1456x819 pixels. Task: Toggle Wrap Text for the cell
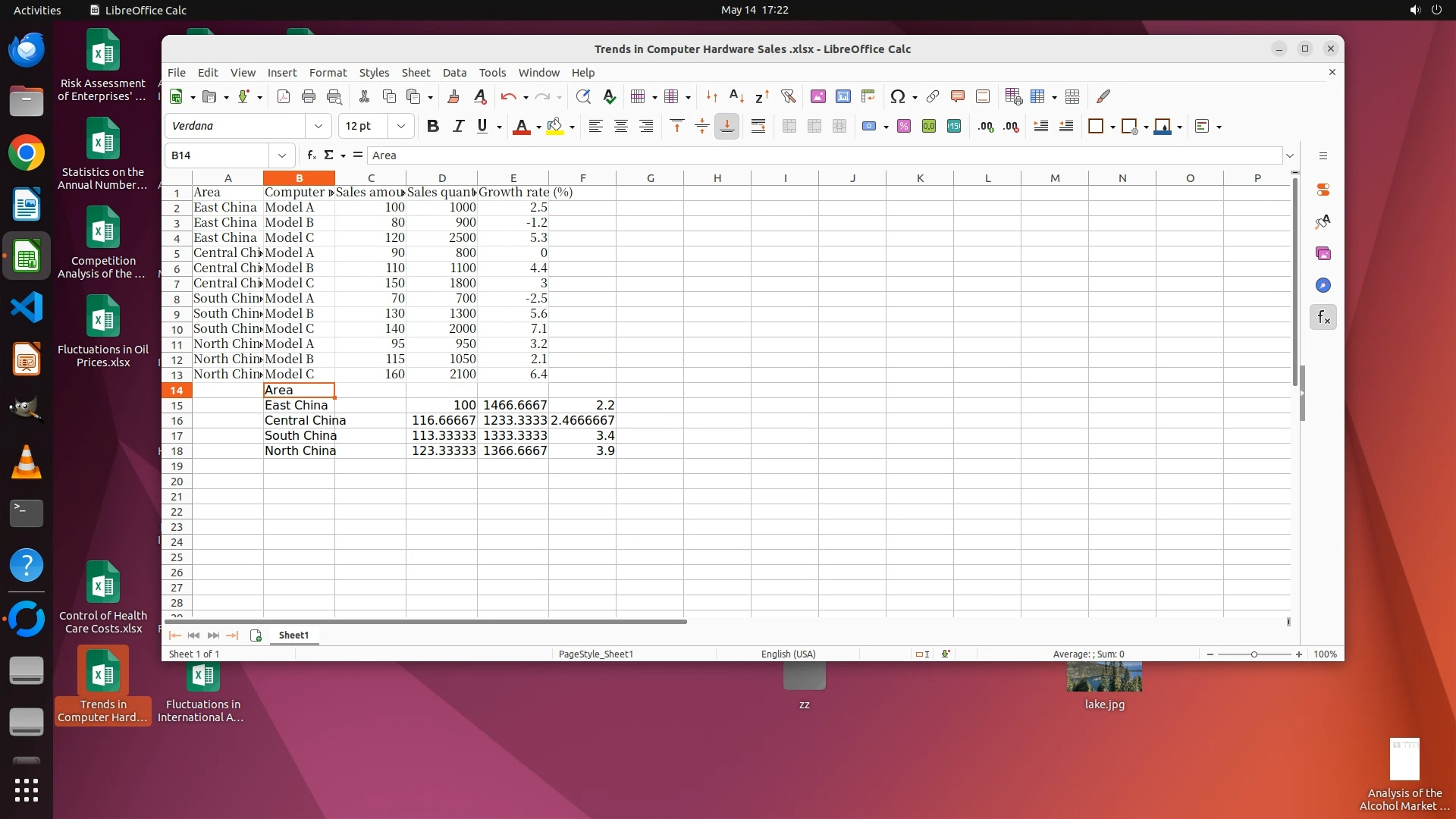pos(758,127)
